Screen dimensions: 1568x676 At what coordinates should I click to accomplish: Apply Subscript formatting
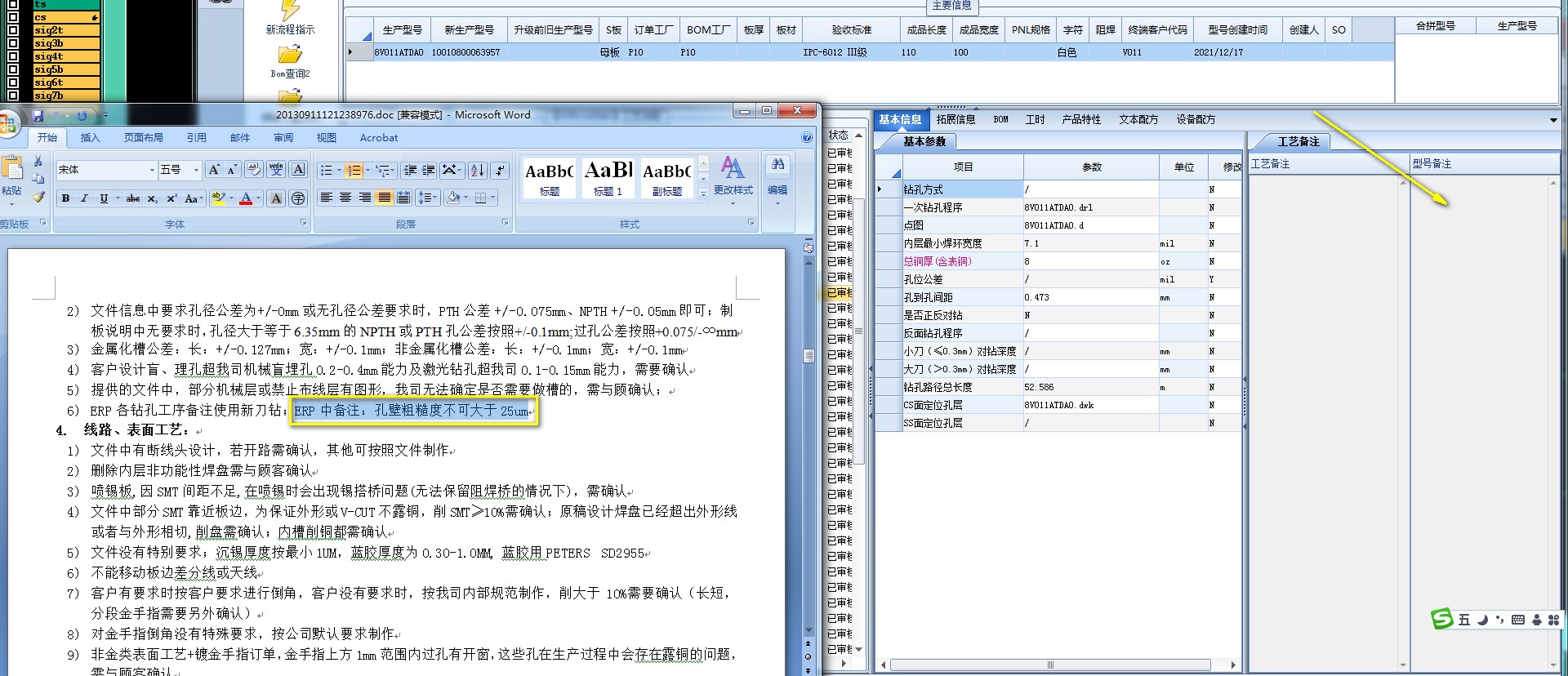click(153, 198)
